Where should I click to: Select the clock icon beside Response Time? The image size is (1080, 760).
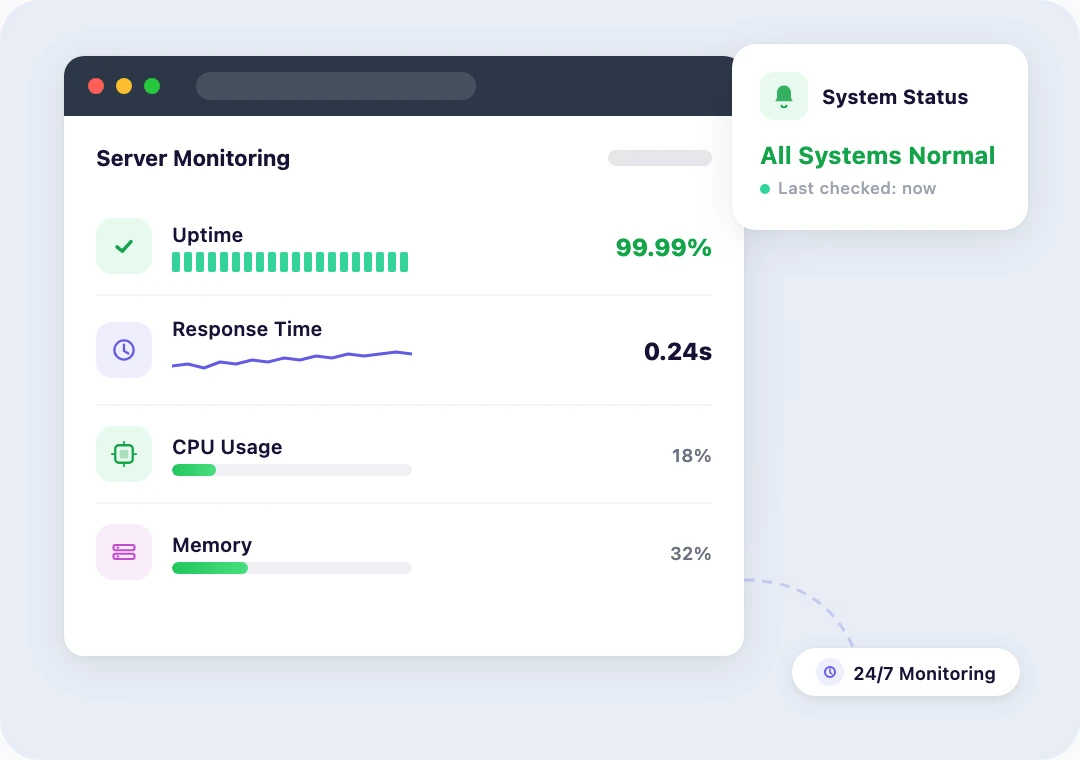point(123,349)
